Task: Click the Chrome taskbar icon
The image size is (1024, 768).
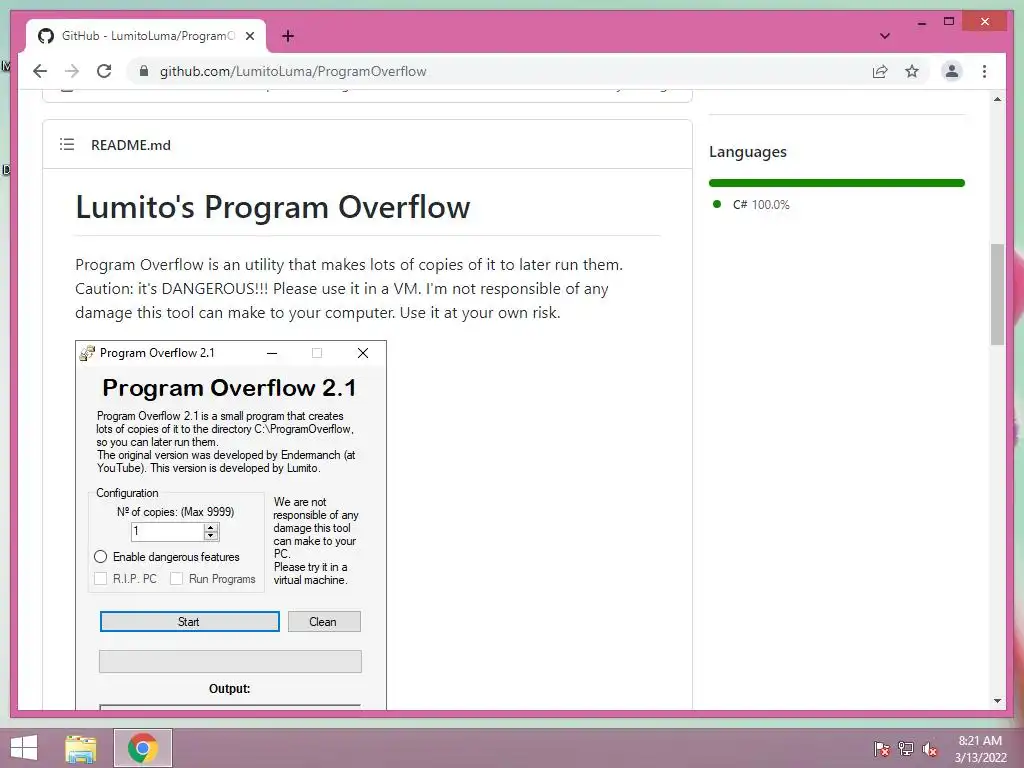Action: tap(142, 748)
